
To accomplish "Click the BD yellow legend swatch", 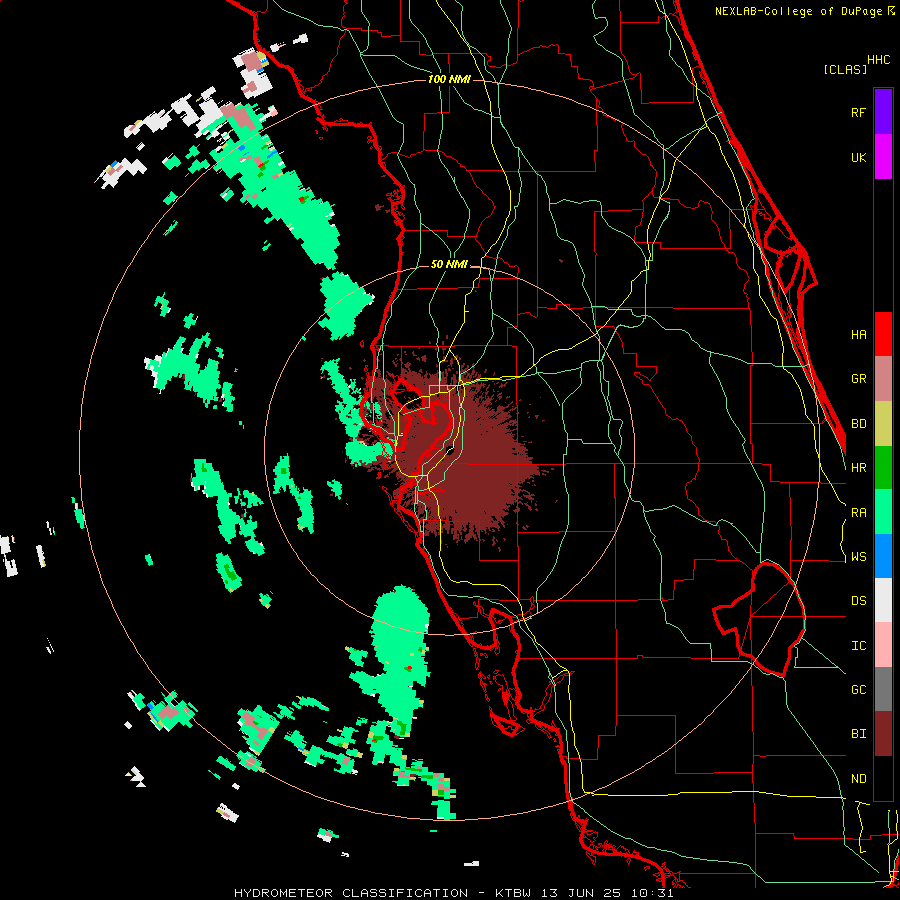I will coord(883,424).
